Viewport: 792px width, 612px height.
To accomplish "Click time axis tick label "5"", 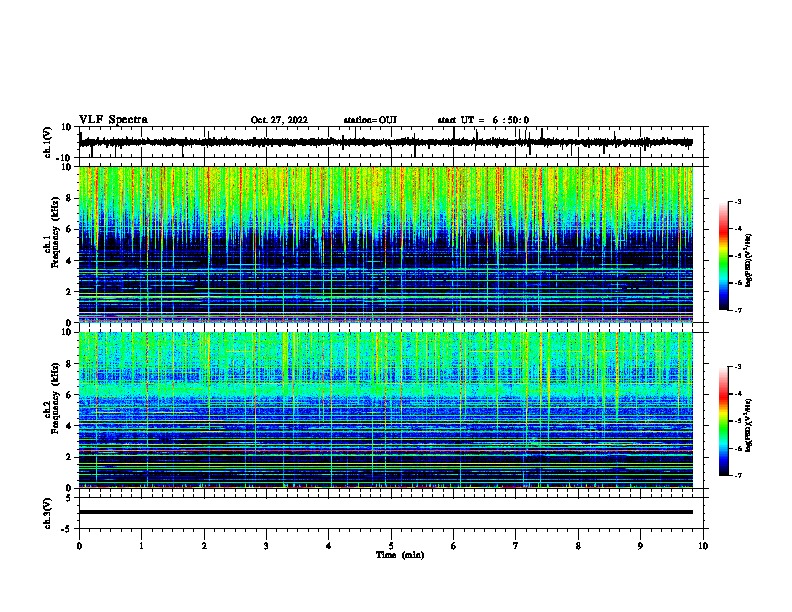I will [x=391, y=546].
